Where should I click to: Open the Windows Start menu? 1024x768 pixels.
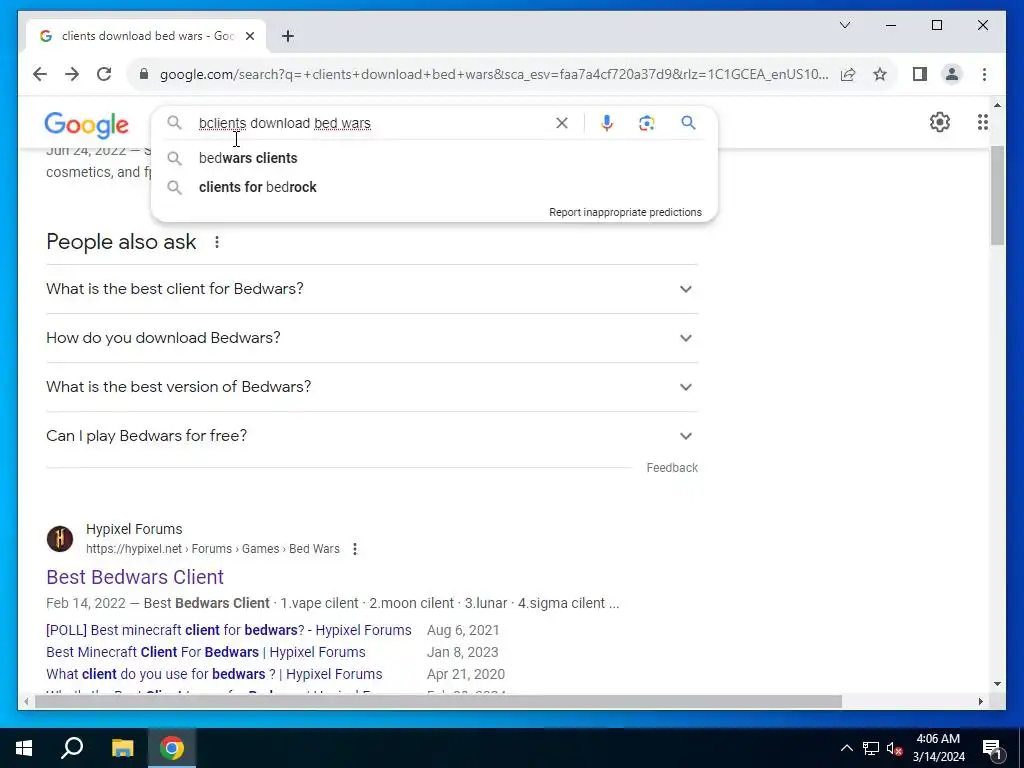click(x=24, y=748)
